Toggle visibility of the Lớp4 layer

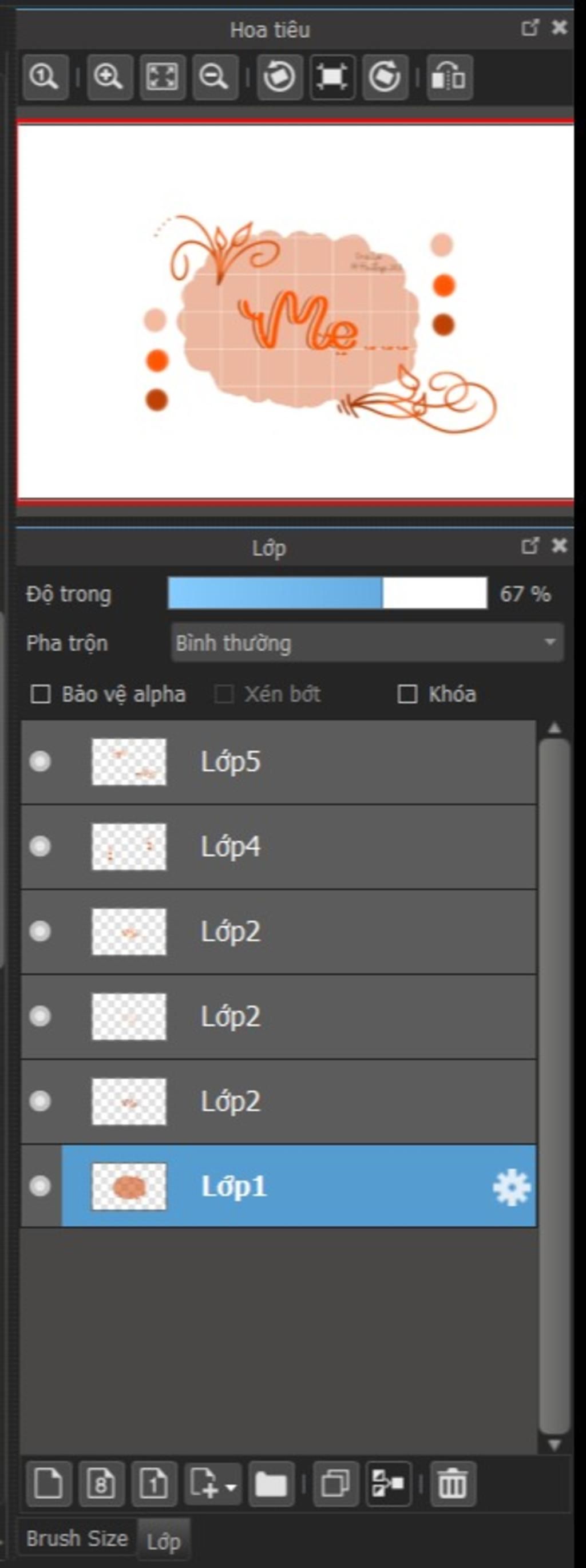click(x=40, y=846)
